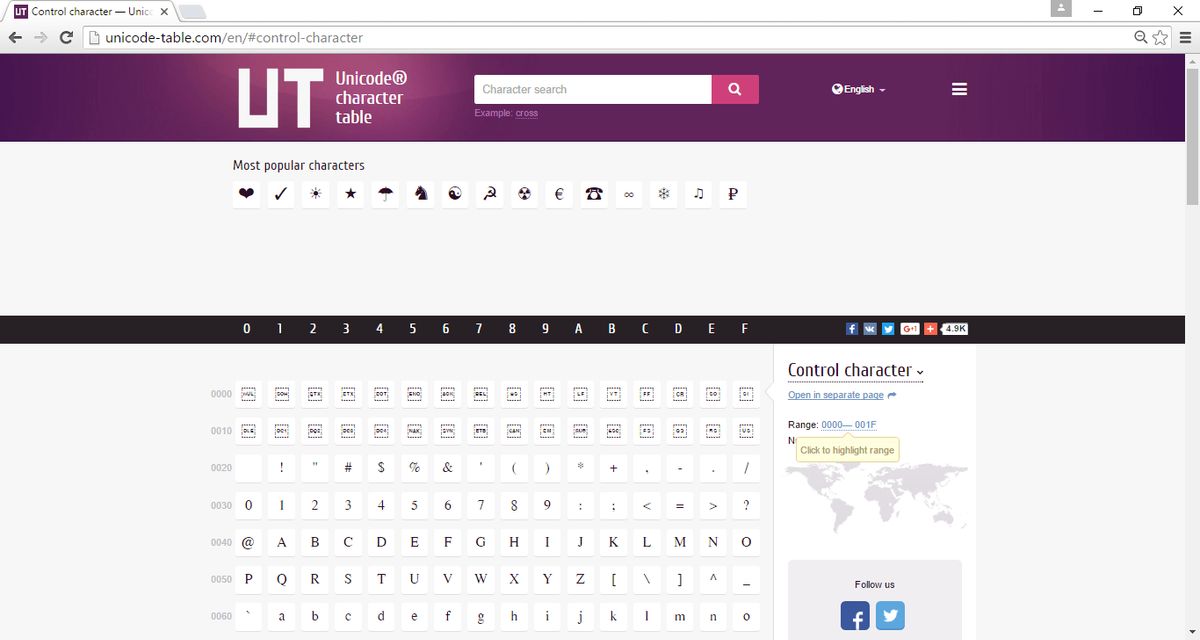Open the table in separate page
Image resolution: width=1200 pixels, height=640 pixels.
pyautogui.click(x=836, y=395)
